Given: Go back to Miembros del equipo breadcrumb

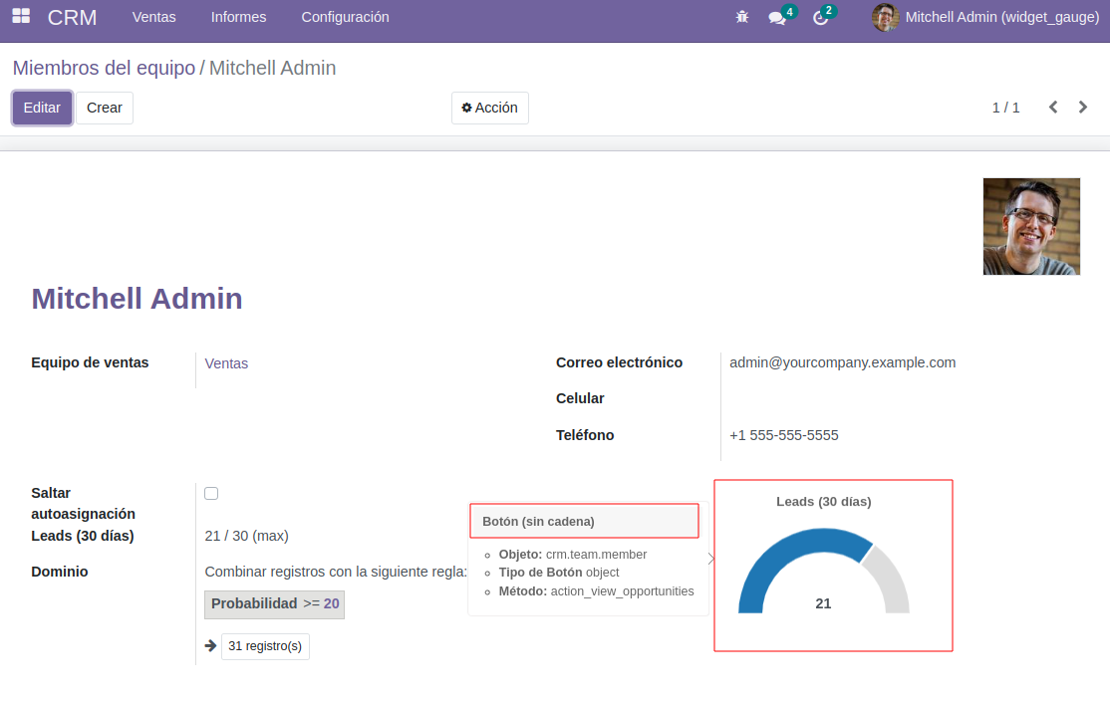Looking at the screenshot, I should coord(104,68).
